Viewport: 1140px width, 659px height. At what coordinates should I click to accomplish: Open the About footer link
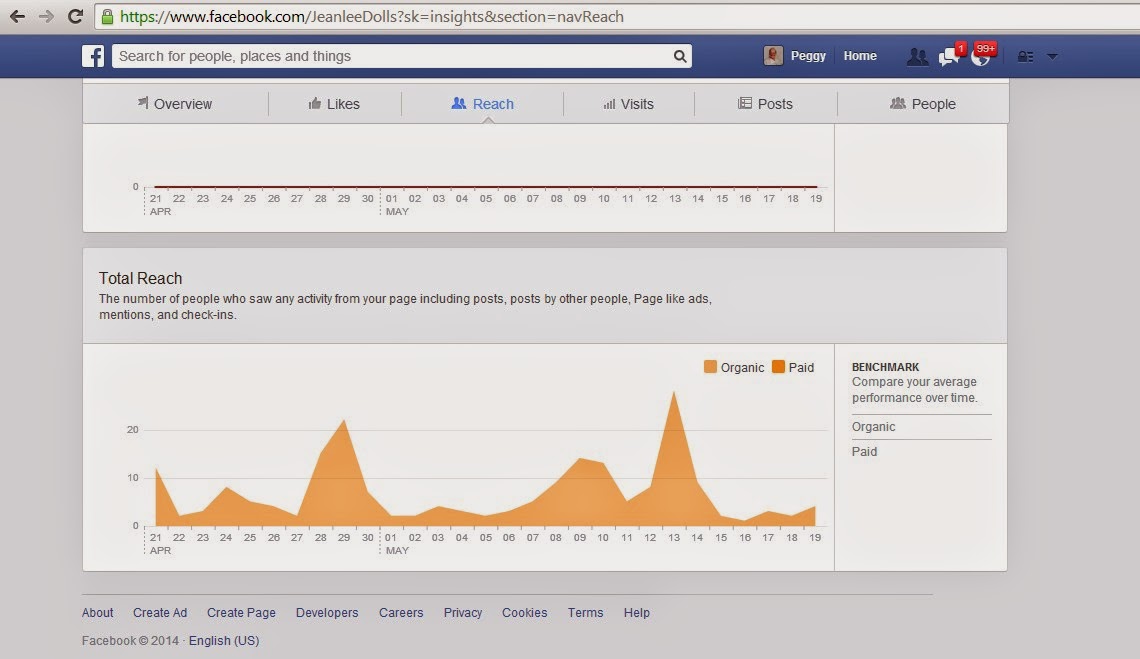97,612
